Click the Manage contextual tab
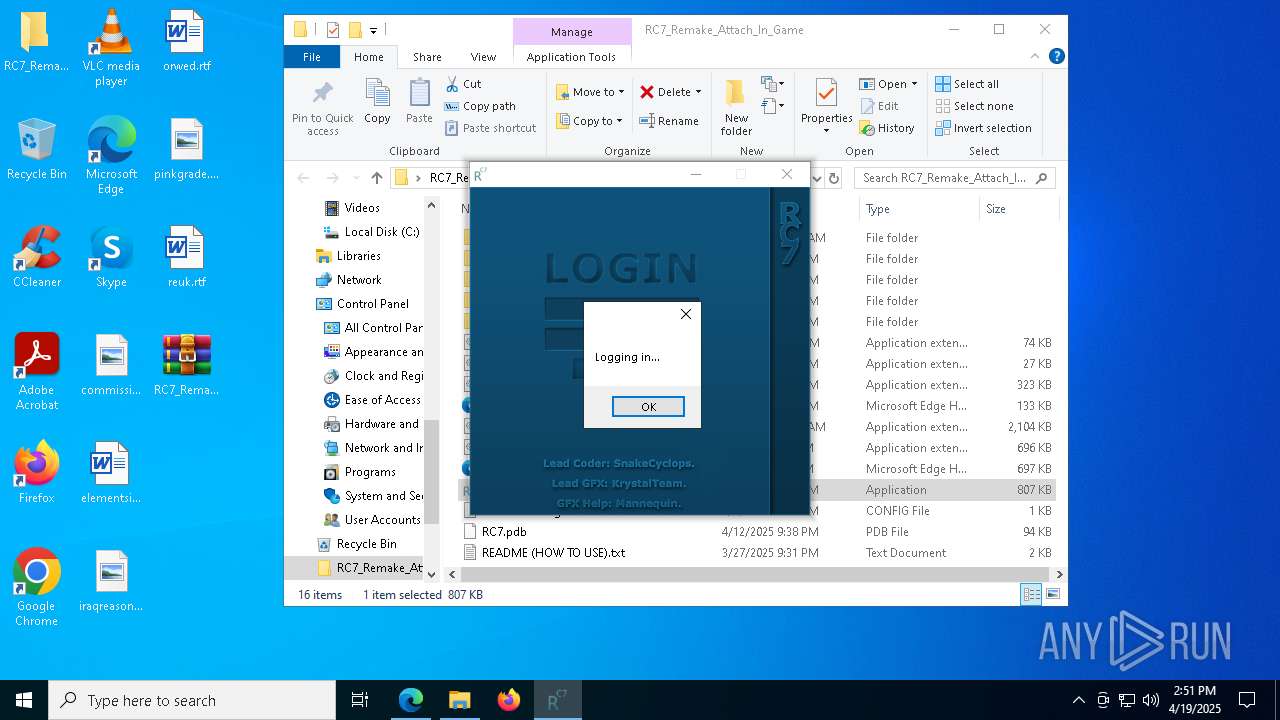The height and width of the screenshot is (720, 1280). click(x=572, y=32)
